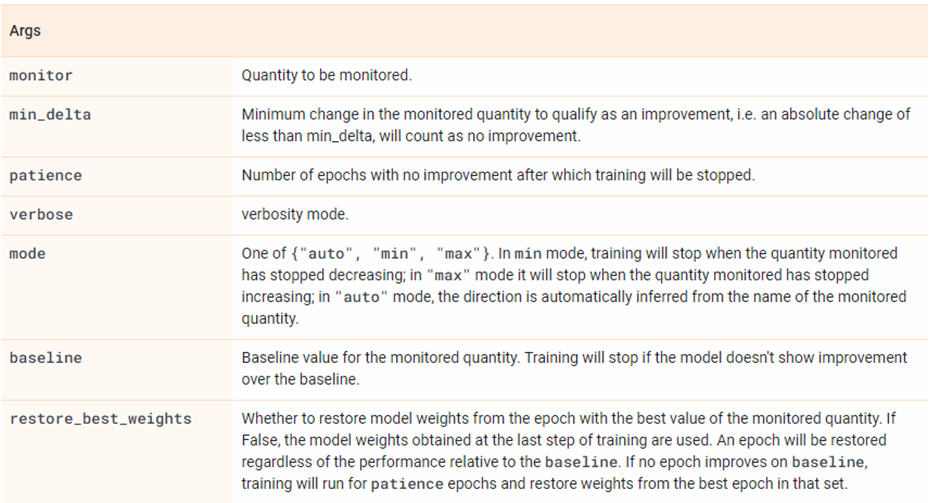Click 'less than min_delta' description line
The image size is (940, 503).
click(411, 136)
